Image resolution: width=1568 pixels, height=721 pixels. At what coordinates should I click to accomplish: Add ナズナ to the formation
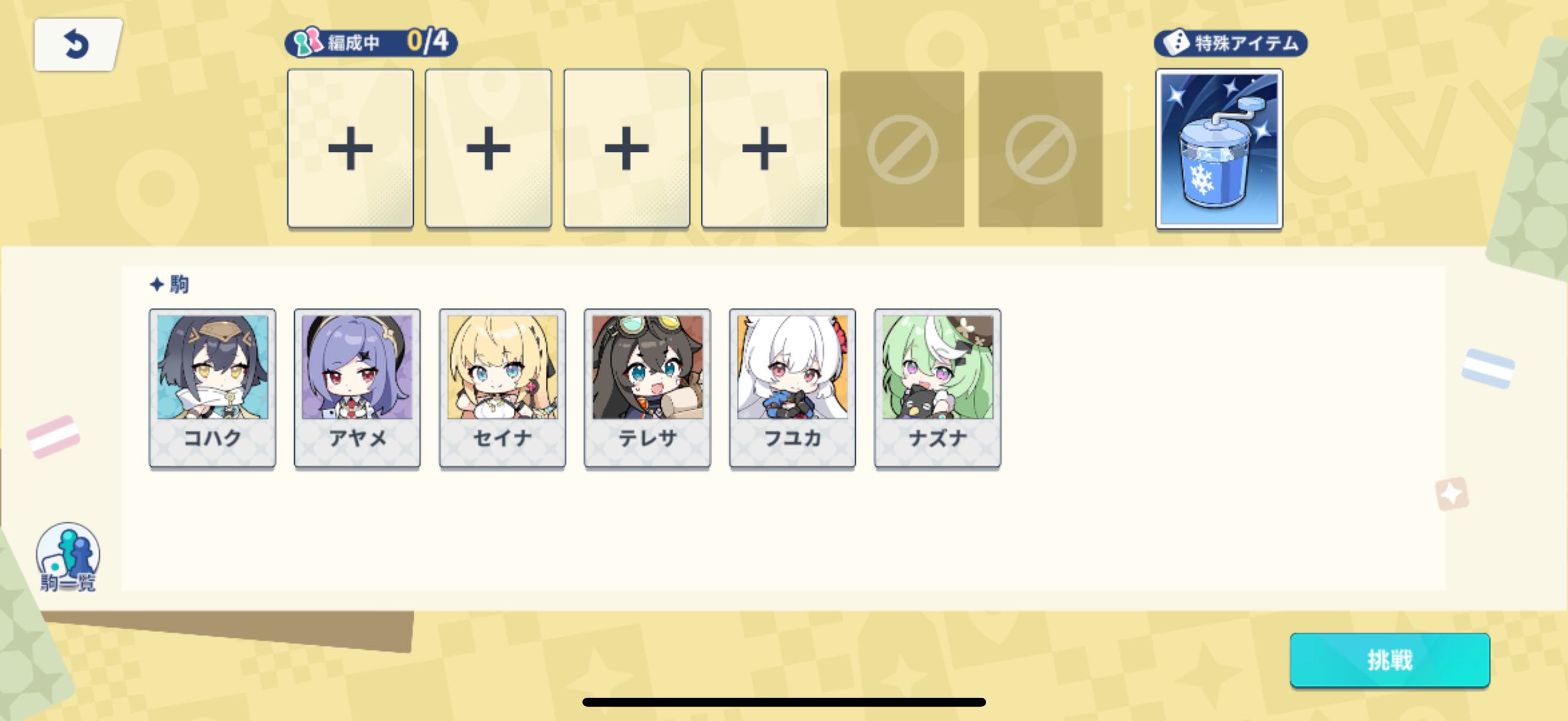(x=938, y=388)
